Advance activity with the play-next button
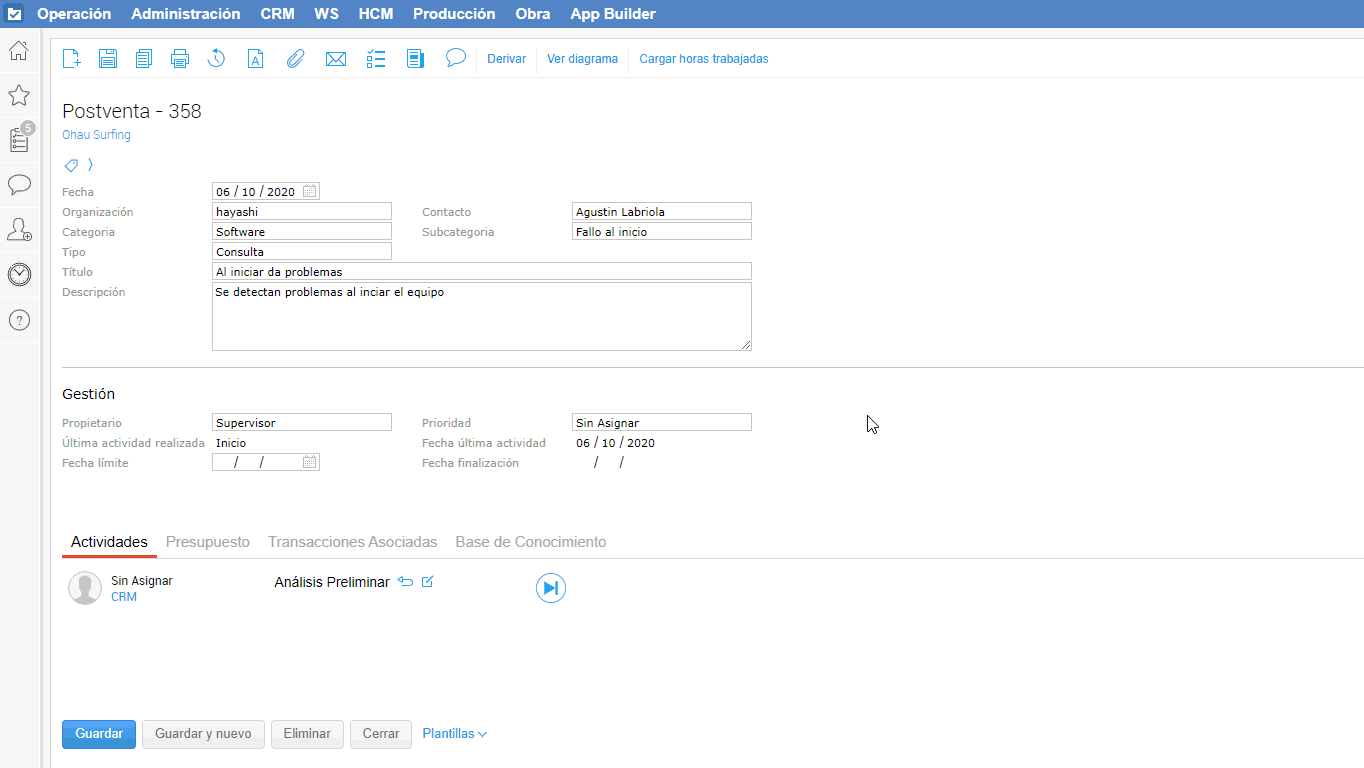 click(x=550, y=588)
